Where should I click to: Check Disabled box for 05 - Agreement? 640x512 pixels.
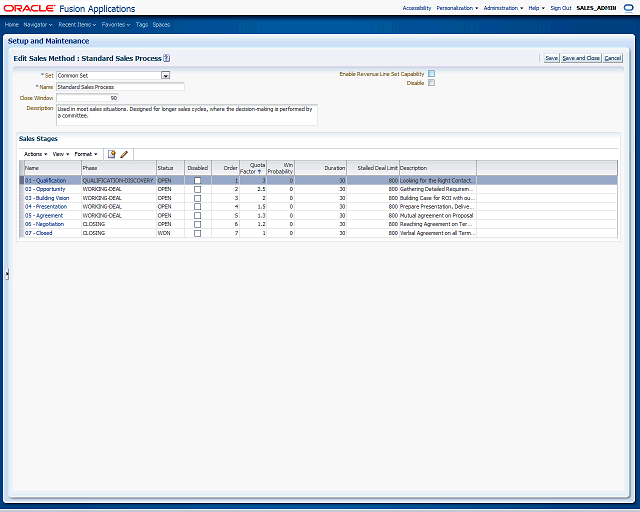click(x=198, y=216)
